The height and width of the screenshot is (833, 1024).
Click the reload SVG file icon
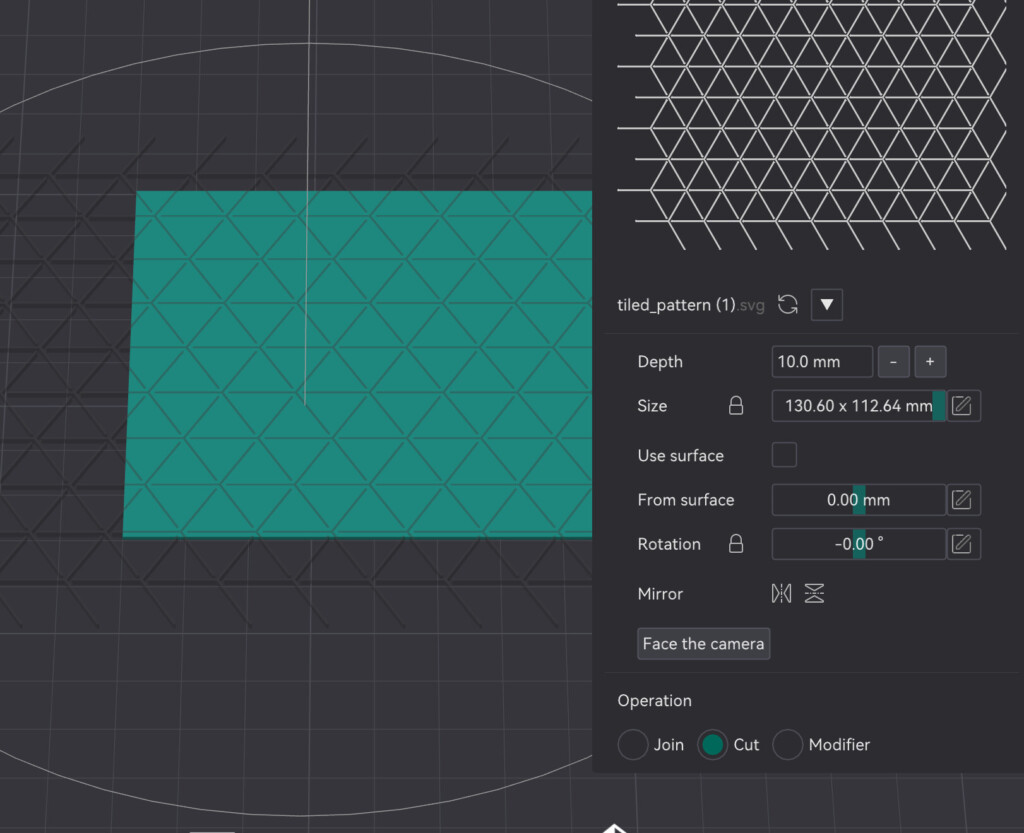click(788, 305)
